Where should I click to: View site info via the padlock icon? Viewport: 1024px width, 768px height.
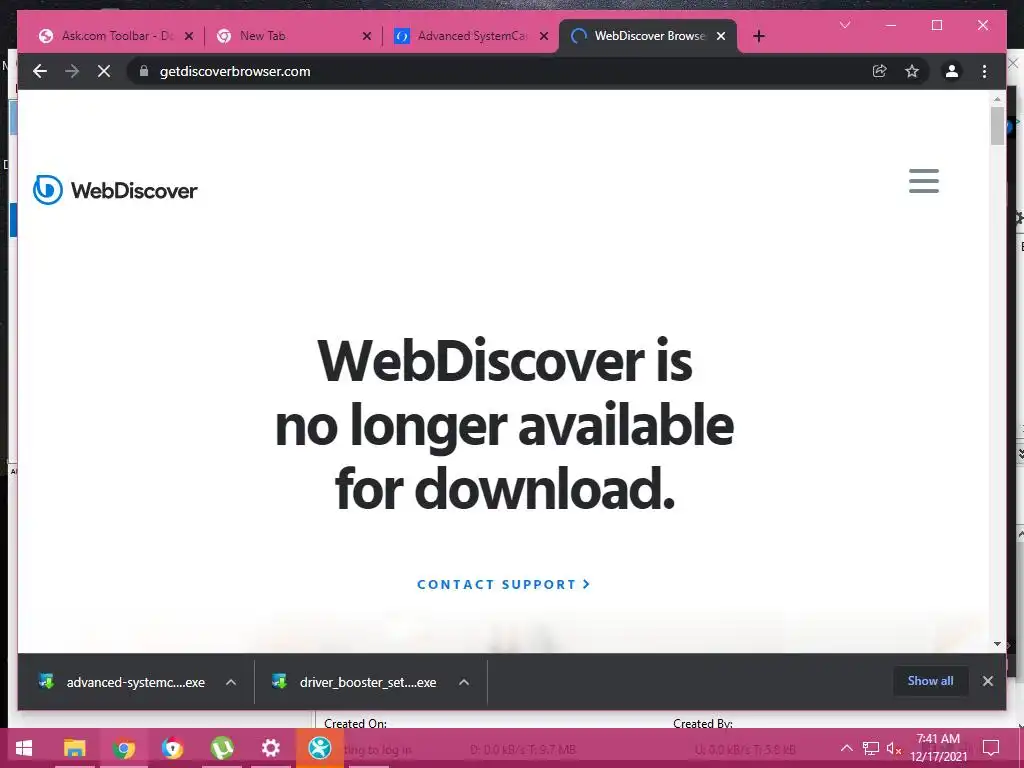tap(144, 71)
